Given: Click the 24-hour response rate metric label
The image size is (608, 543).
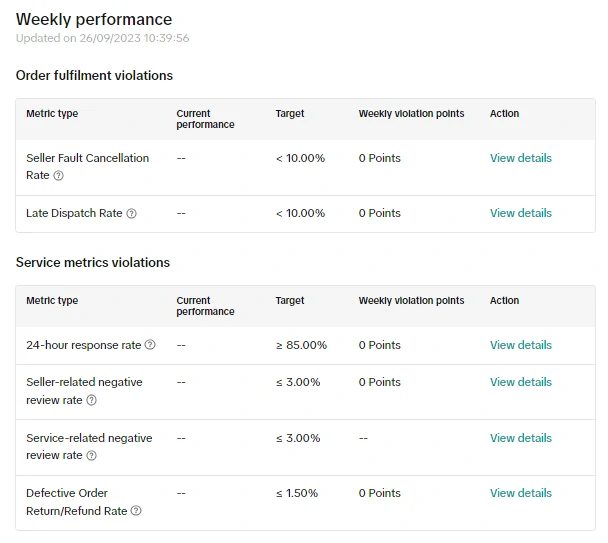Looking at the screenshot, I should pos(84,345).
